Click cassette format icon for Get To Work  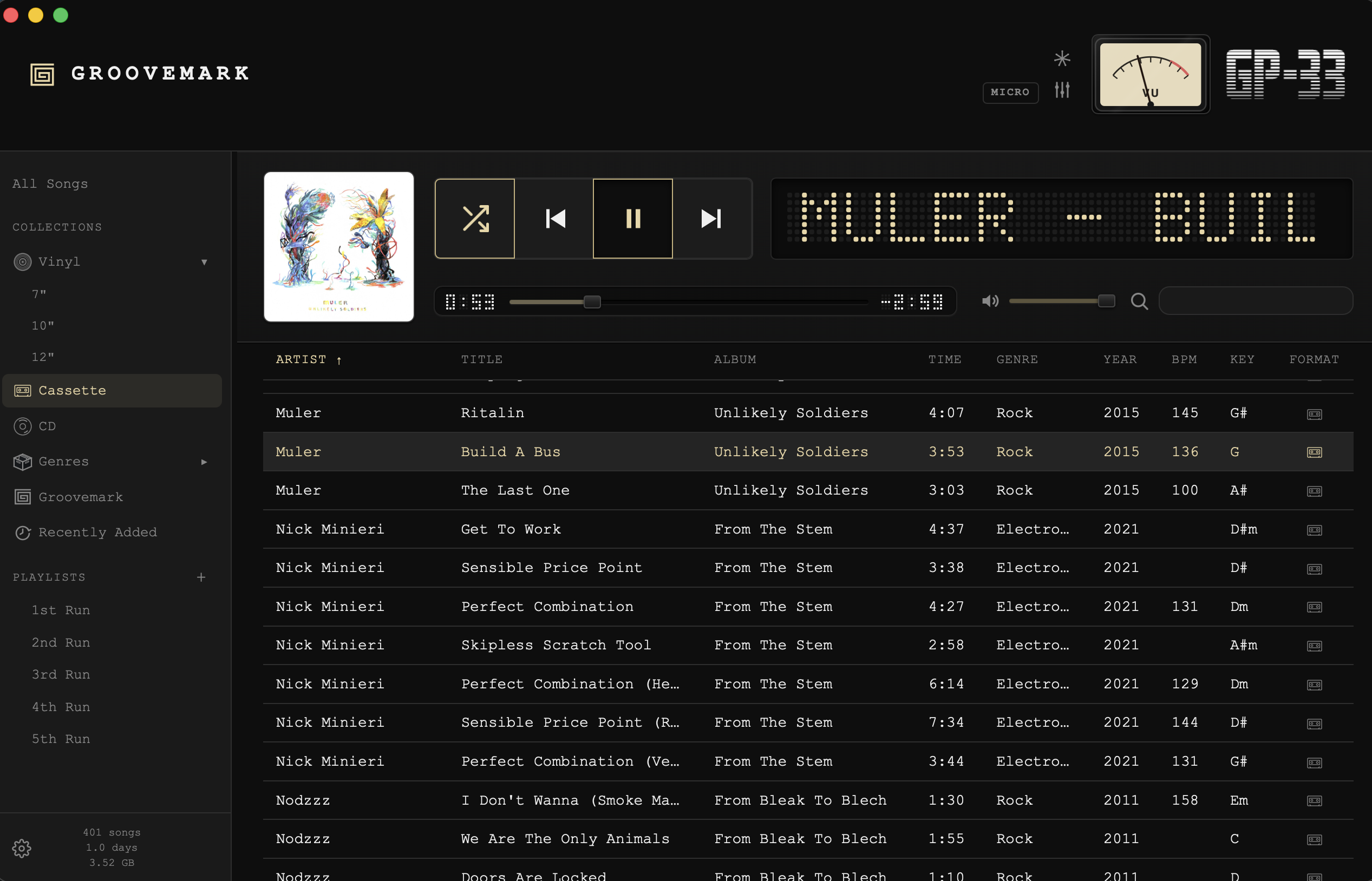click(1314, 530)
